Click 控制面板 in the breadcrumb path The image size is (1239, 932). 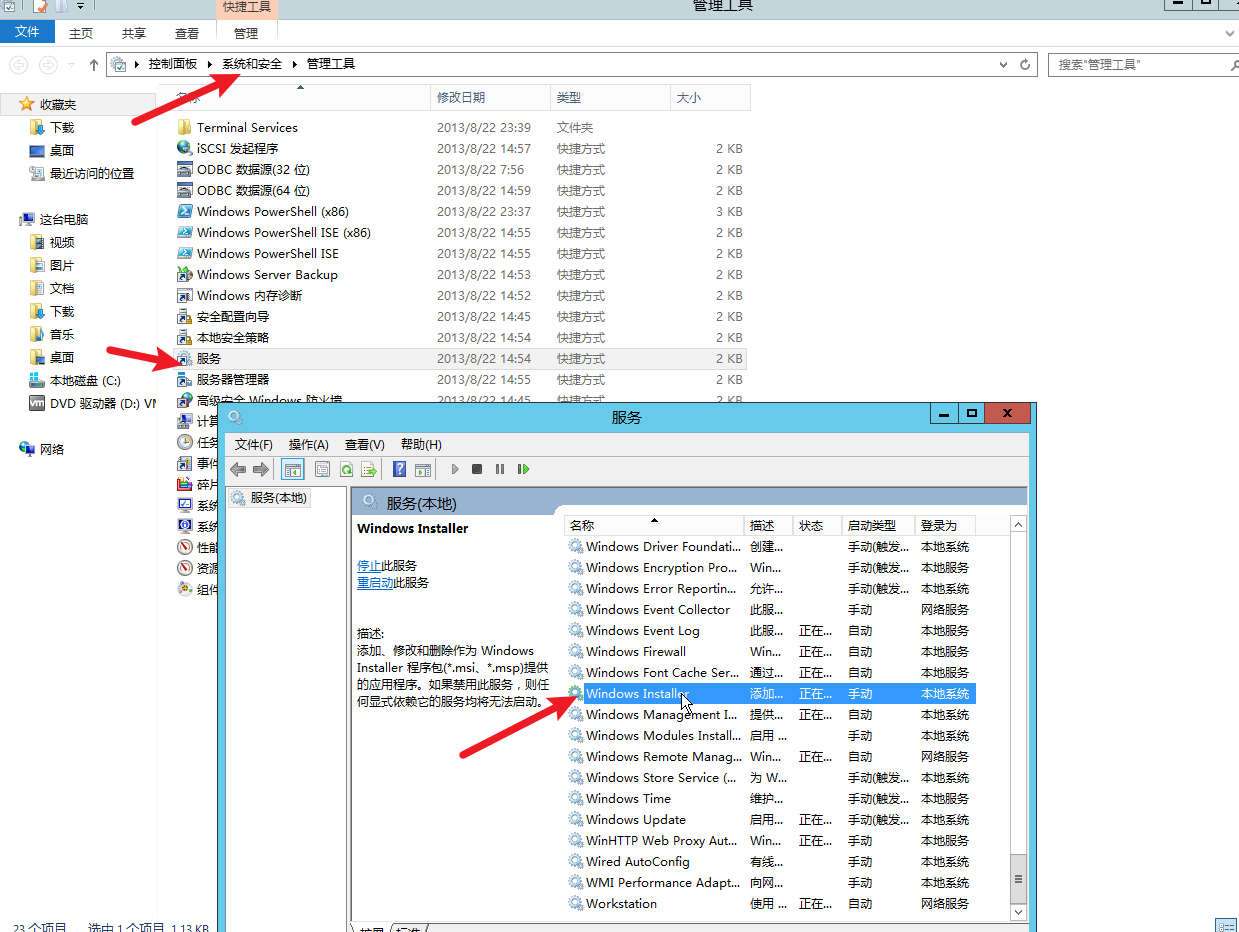(x=173, y=64)
